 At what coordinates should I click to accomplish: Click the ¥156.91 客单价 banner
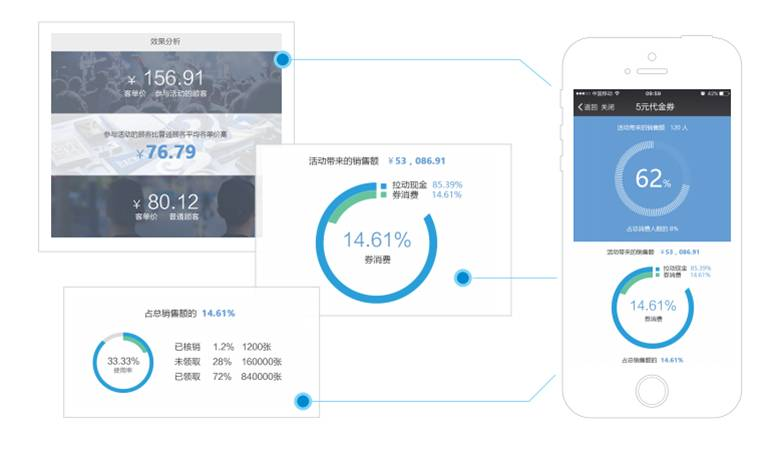(x=166, y=83)
